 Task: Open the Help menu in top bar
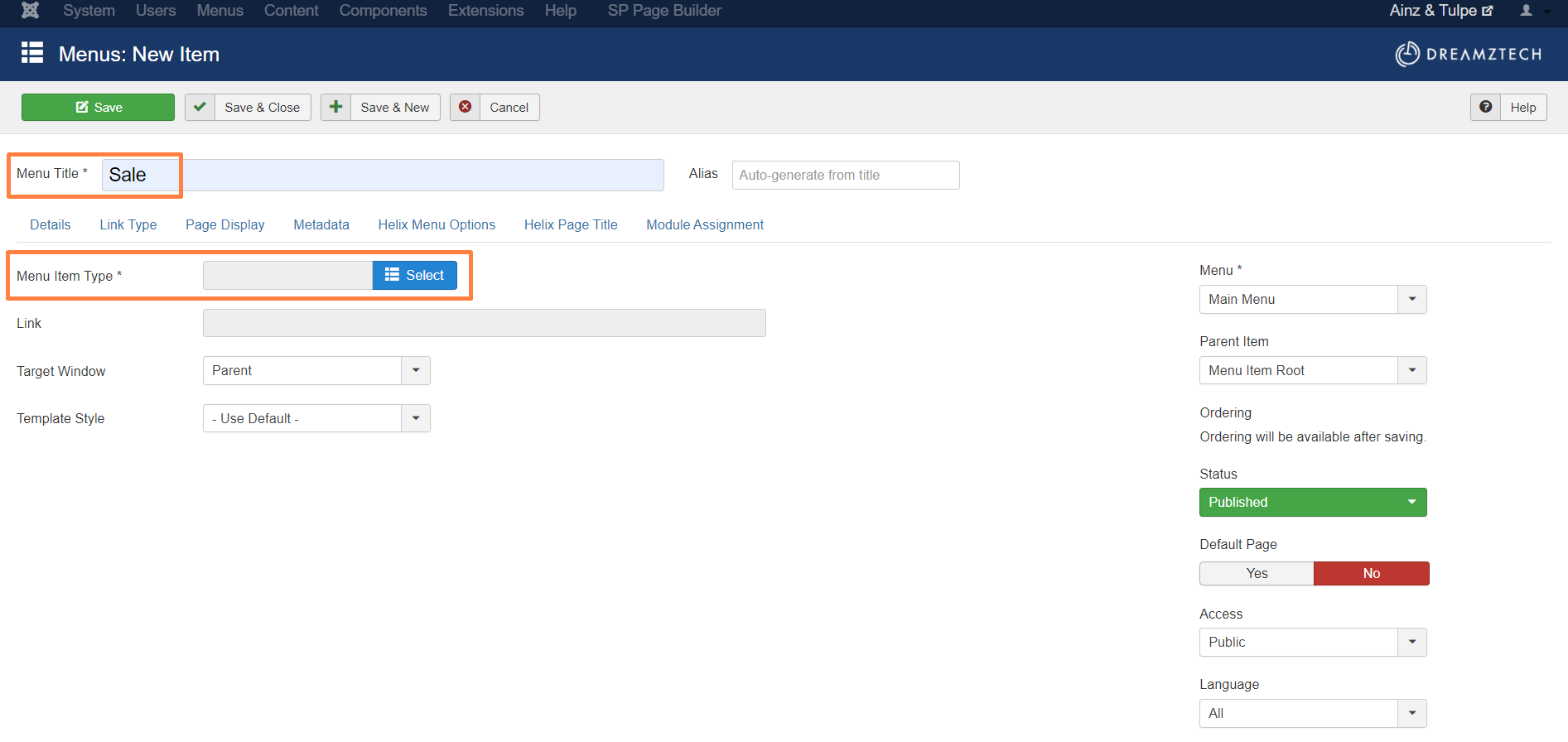[x=561, y=11]
